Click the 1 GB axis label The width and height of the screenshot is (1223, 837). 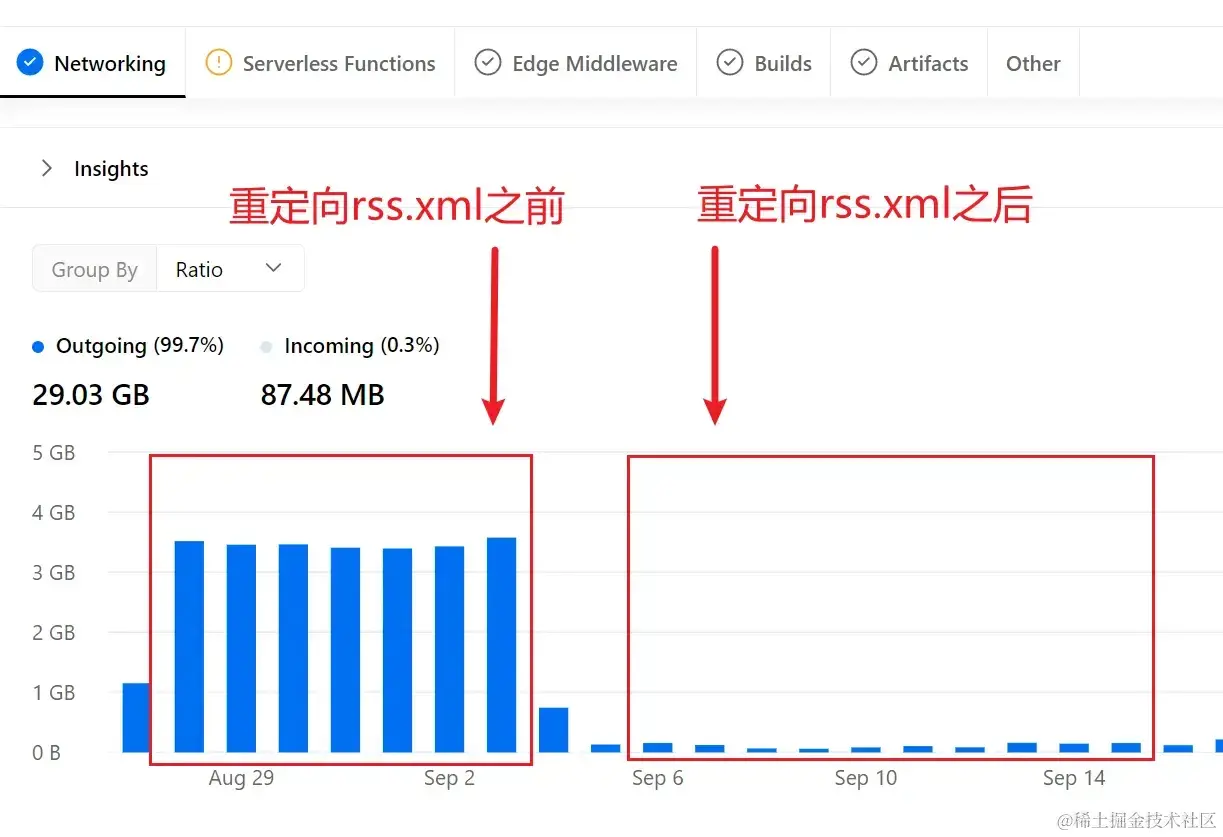coord(54,693)
